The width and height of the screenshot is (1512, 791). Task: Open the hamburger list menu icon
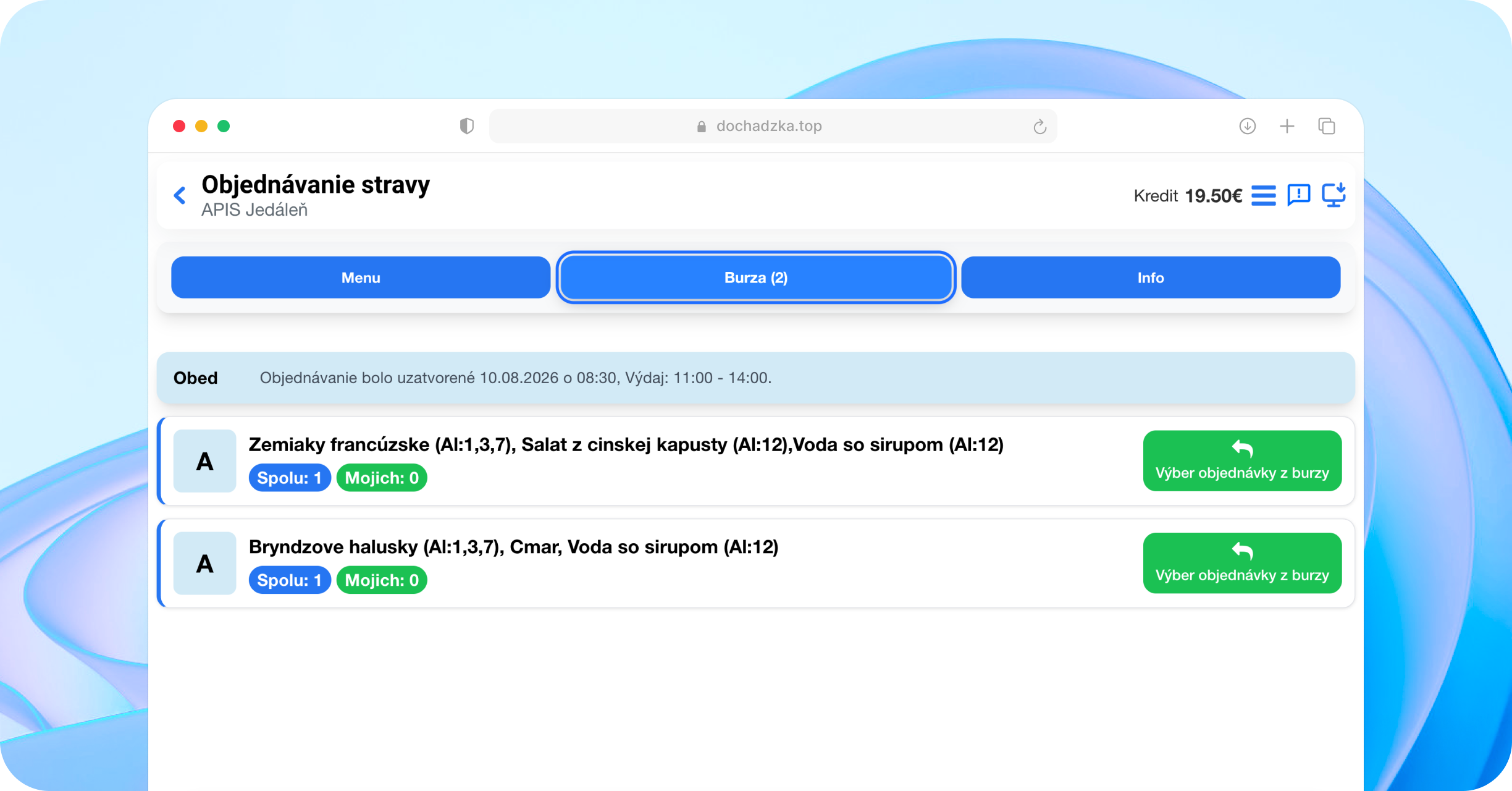(1264, 195)
